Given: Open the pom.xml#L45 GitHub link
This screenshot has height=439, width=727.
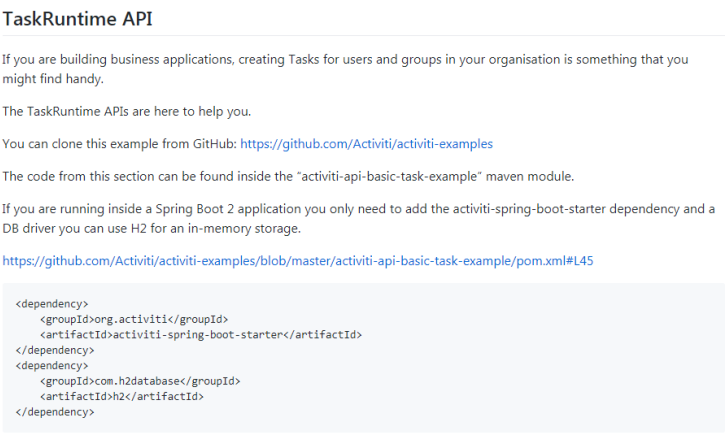Looking at the screenshot, I should 298,261.
